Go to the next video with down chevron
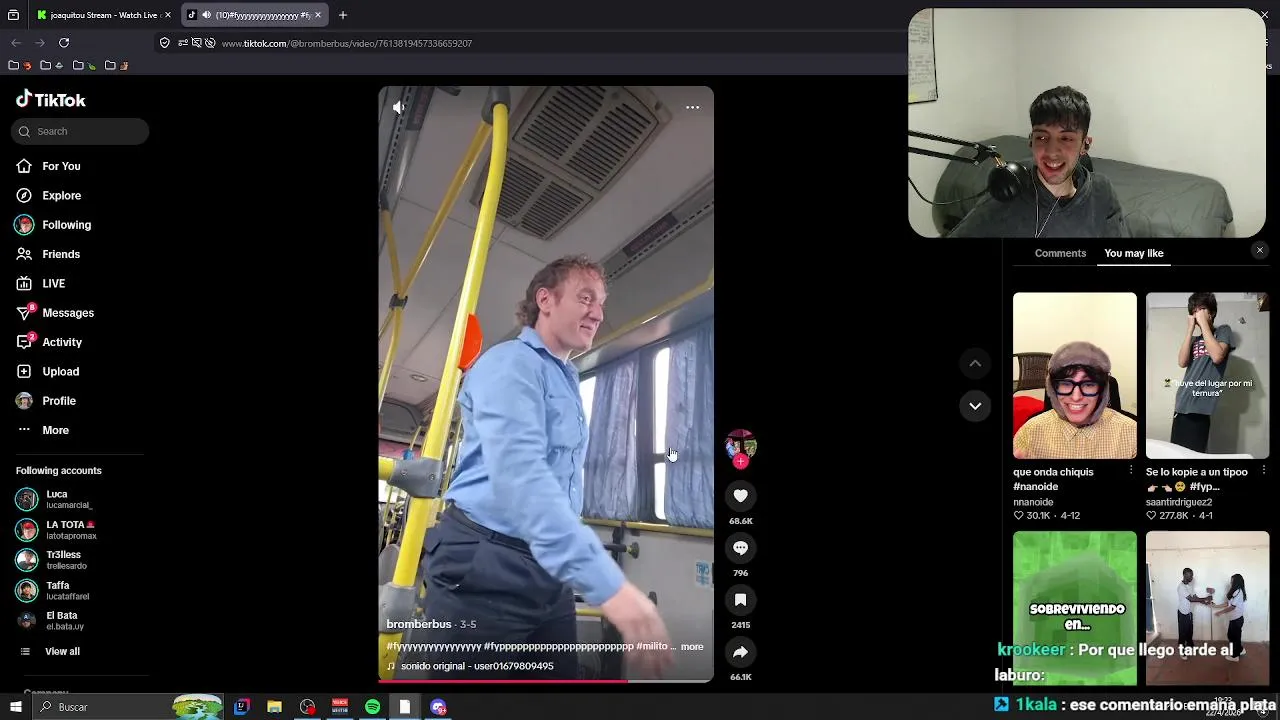1280x720 pixels. click(x=975, y=406)
